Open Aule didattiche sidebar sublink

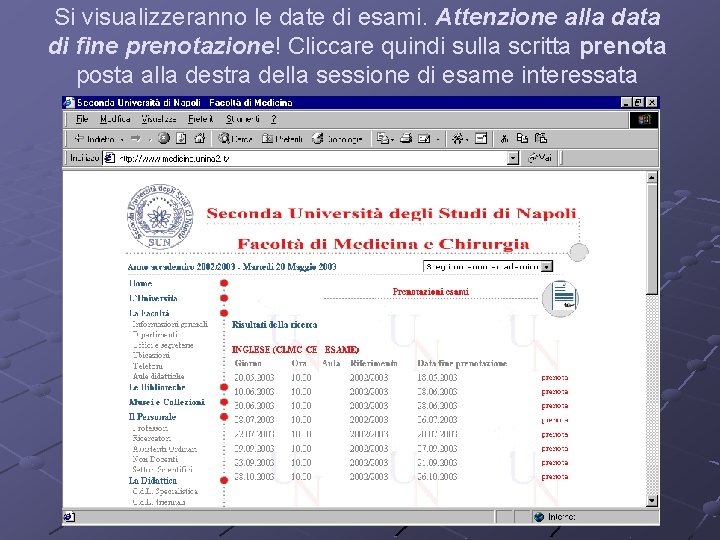(x=158, y=376)
